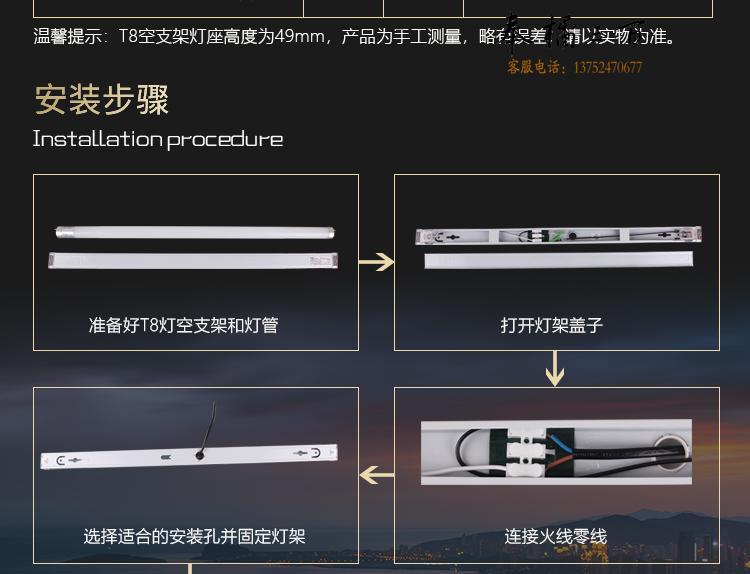This screenshot has width=750, height=574.
Task: Click the opened bracket showing internal wiring
Action: point(558,235)
